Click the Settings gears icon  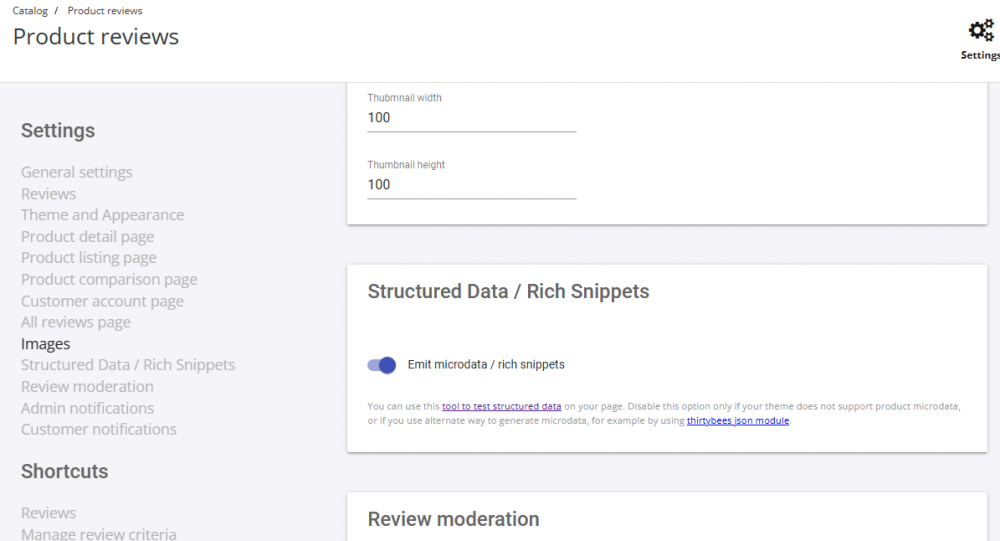coord(982,32)
